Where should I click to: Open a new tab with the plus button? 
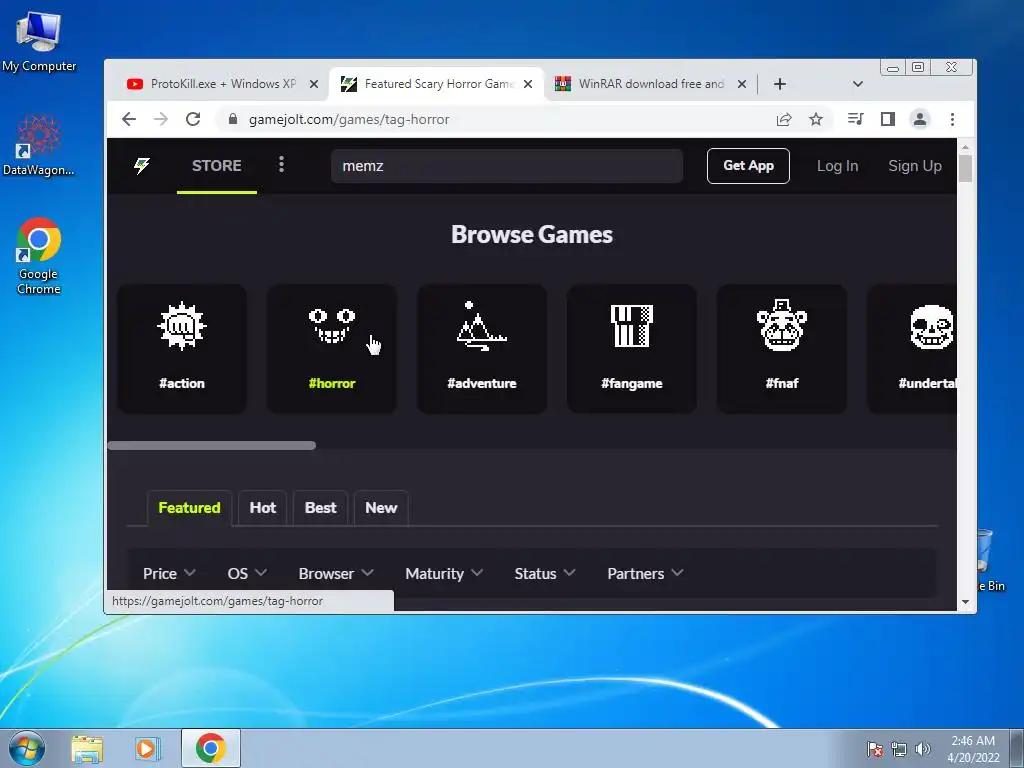(780, 84)
